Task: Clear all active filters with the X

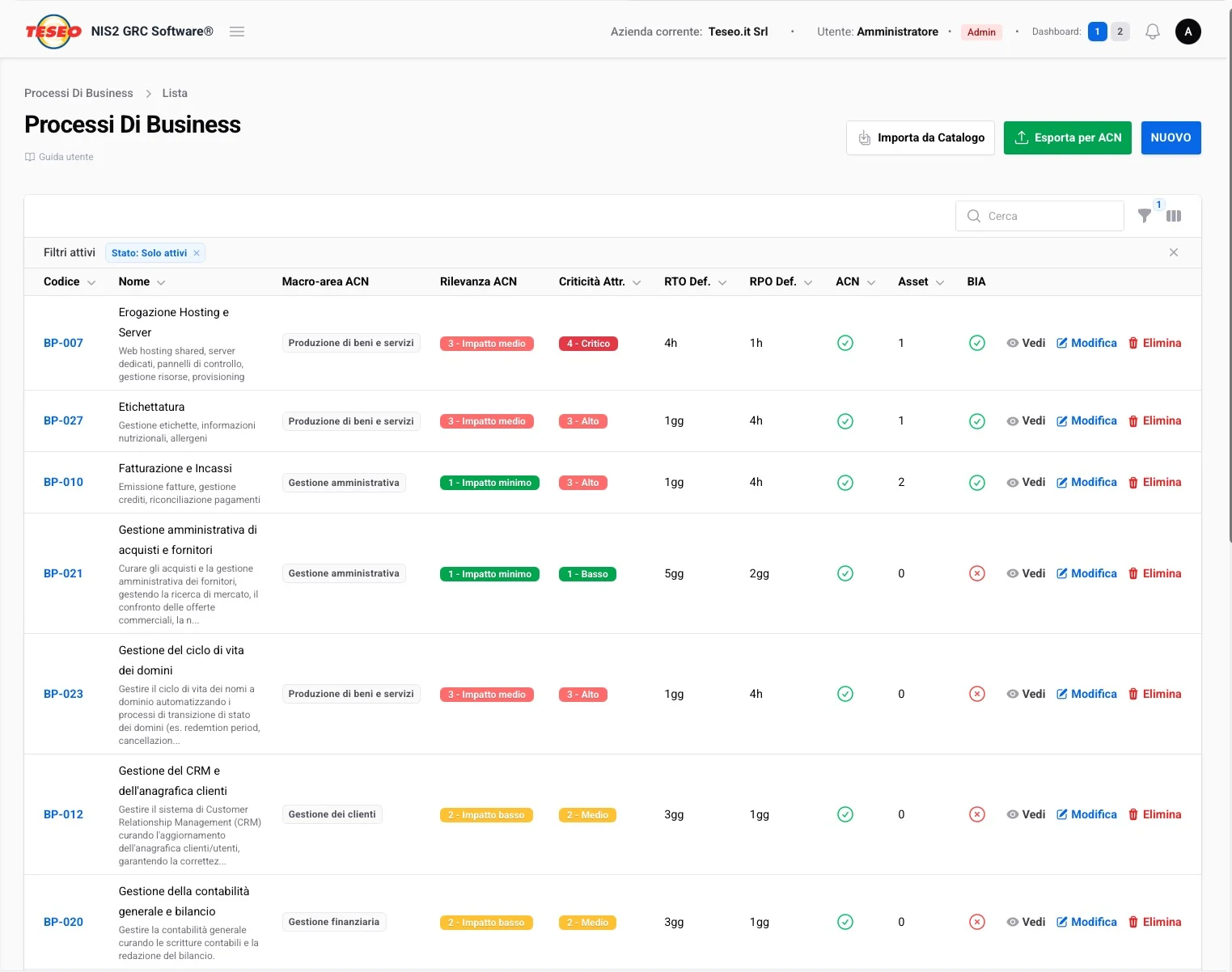Action: click(x=1174, y=252)
